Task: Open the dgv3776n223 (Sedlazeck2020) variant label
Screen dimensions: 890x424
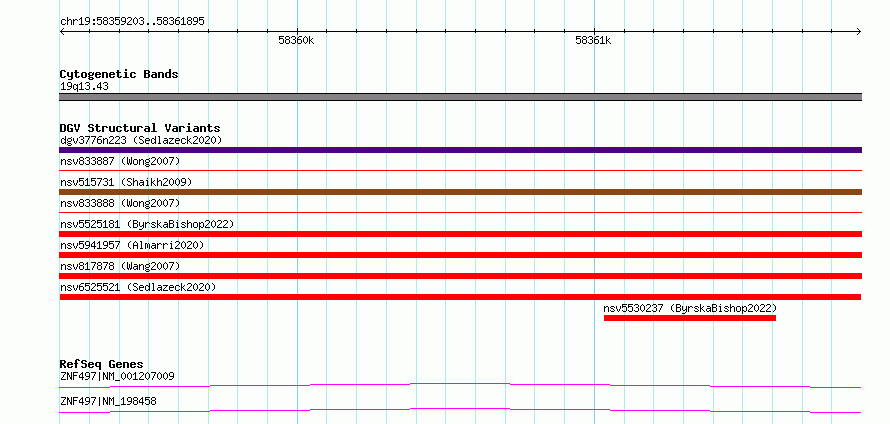Action: tap(141, 140)
